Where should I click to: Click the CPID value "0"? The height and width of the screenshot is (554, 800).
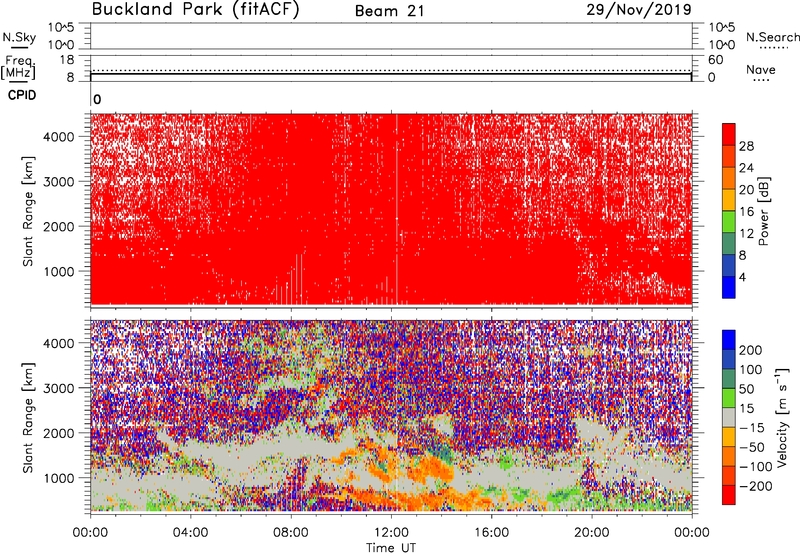coord(97,100)
